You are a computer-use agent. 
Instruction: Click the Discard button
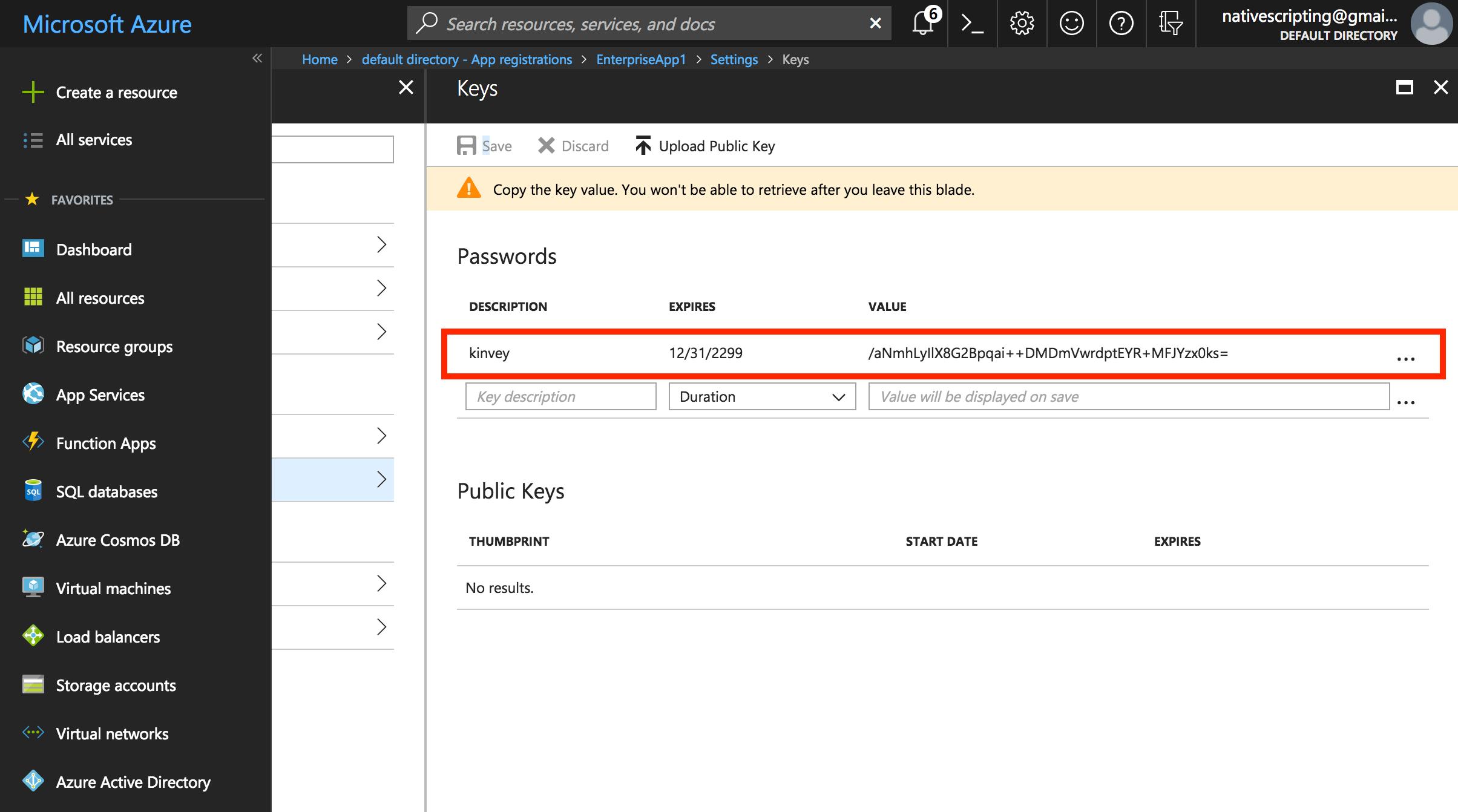[573, 146]
